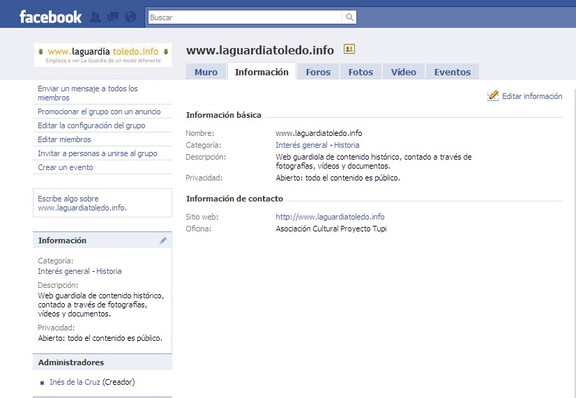Click the Escribe algo sobre text box

tap(102, 203)
